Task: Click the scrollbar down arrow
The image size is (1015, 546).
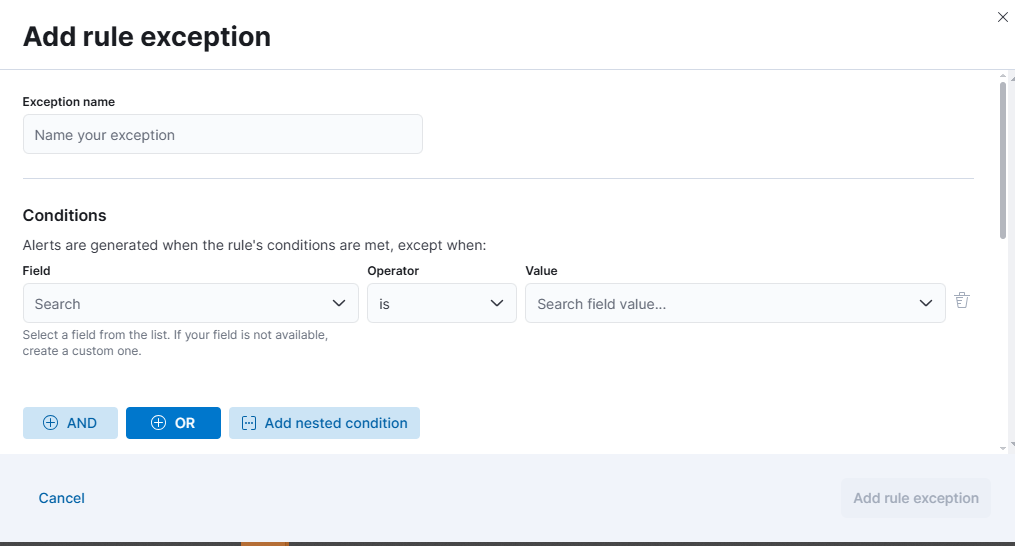Action: pos(1002,445)
